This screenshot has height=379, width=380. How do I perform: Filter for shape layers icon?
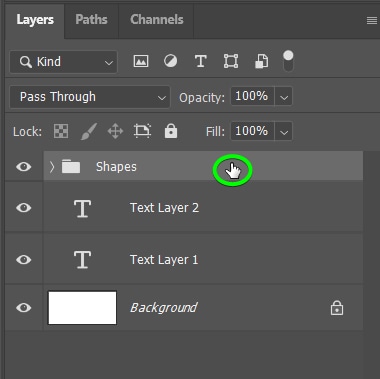[231, 61]
